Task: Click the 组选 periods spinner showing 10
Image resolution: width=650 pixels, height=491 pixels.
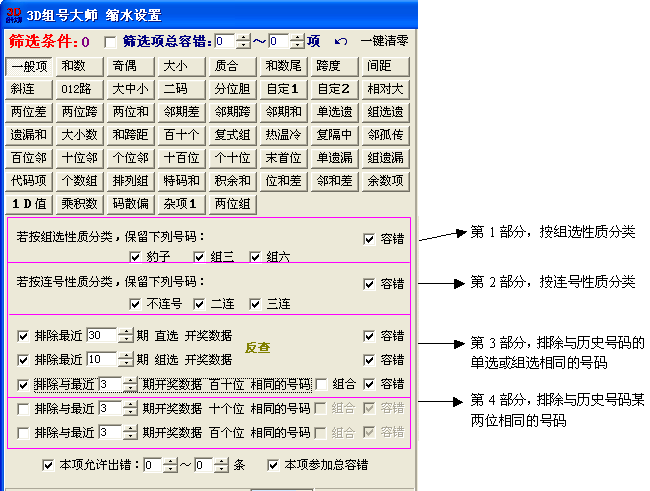Action: [102, 360]
